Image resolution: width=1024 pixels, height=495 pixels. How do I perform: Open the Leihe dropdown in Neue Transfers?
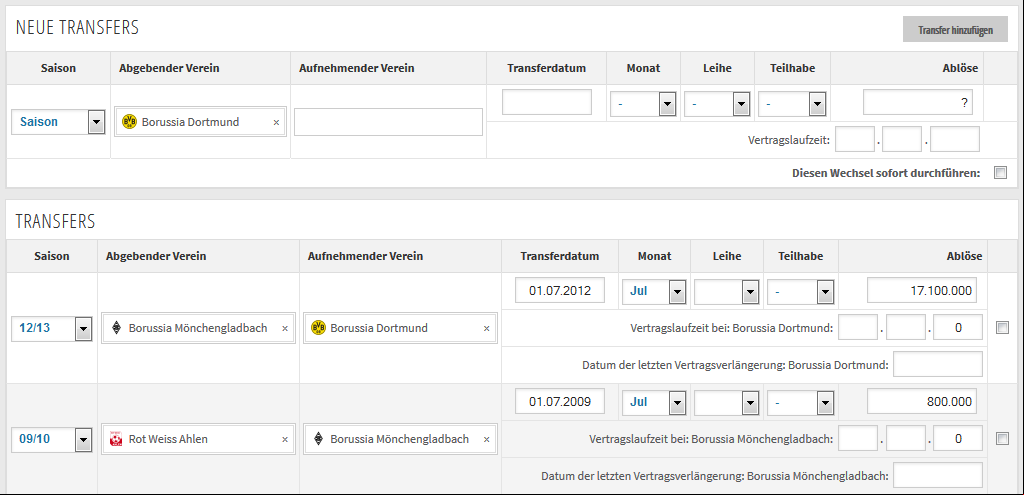pos(716,103)
